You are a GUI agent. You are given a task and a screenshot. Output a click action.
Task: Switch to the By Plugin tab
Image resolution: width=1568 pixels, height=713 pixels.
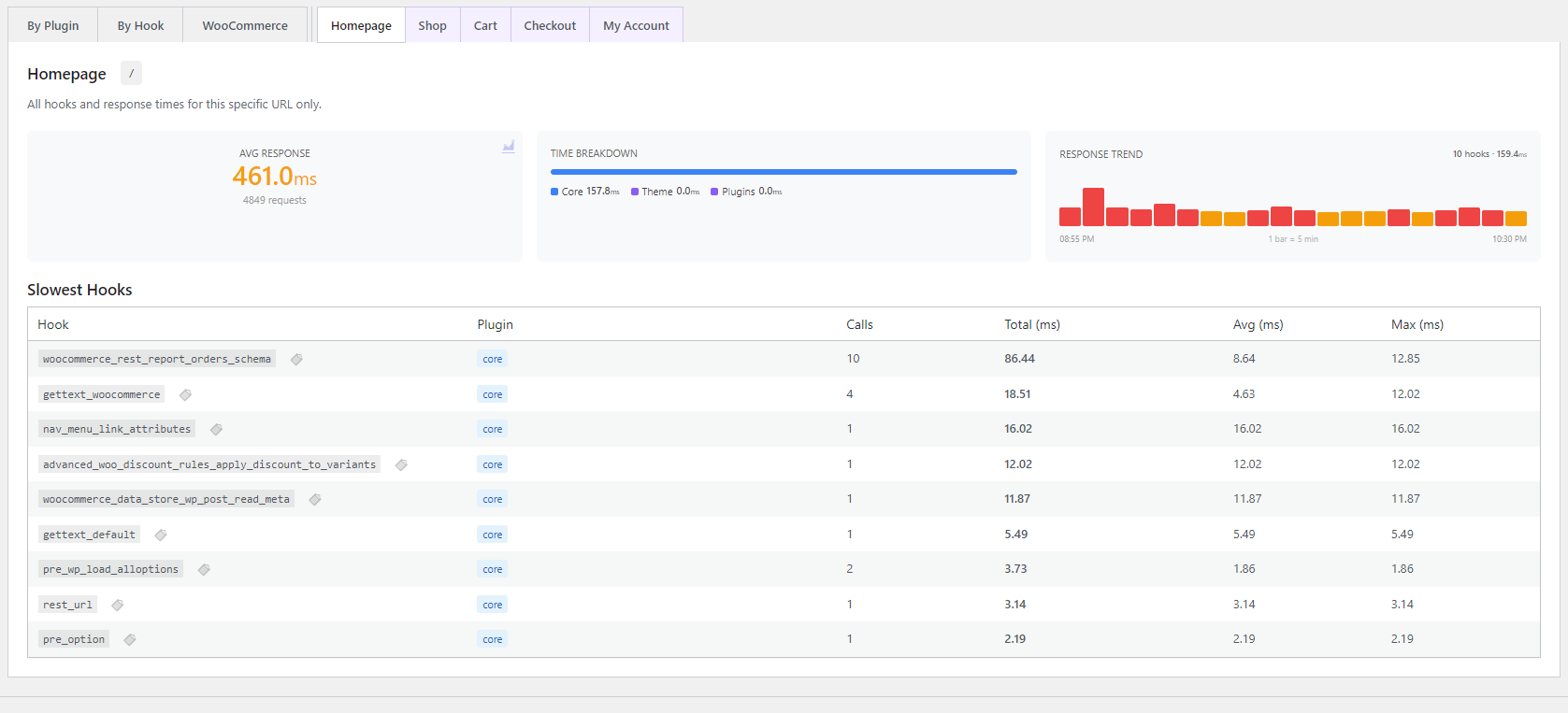click(53, 25)
